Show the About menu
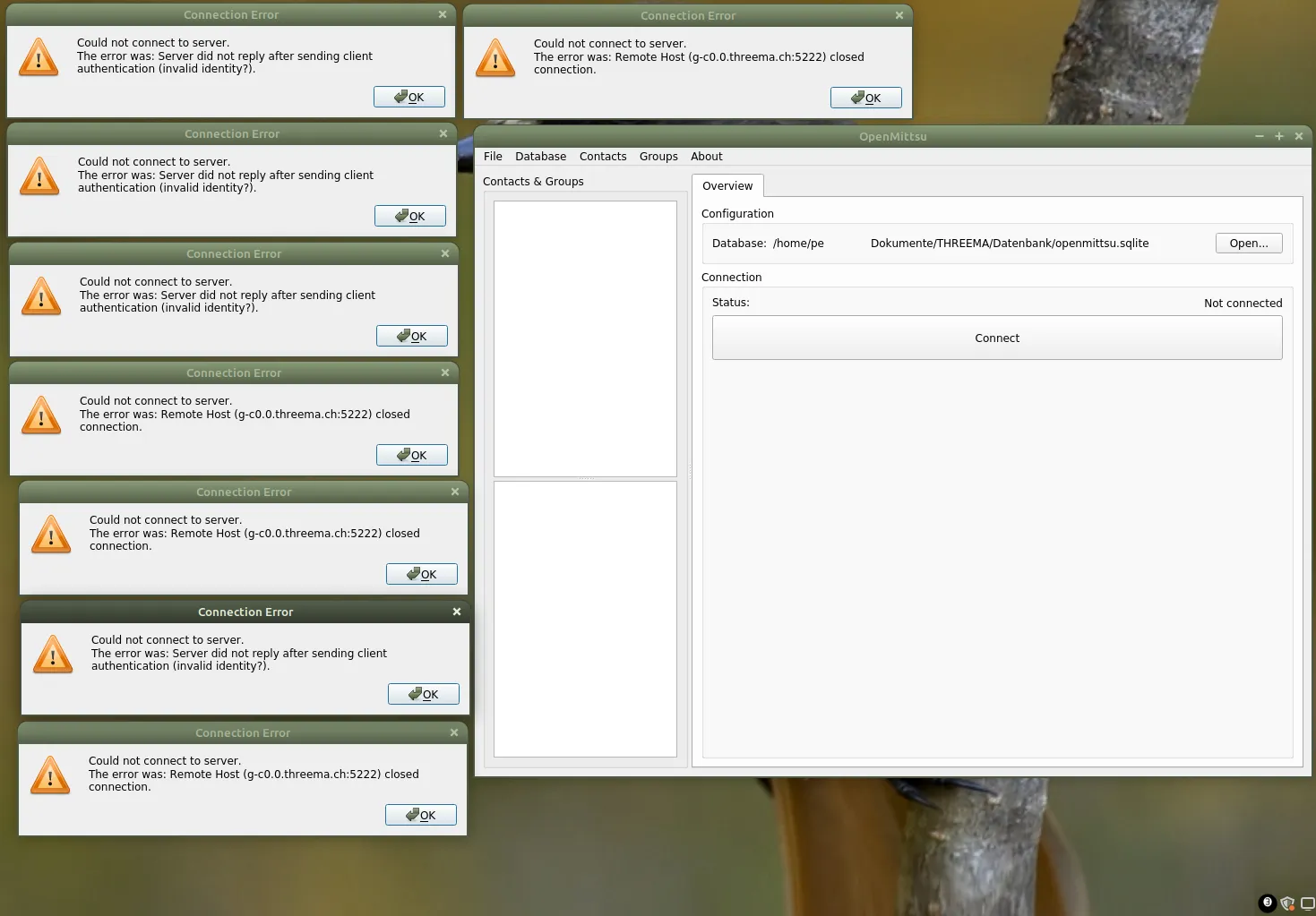 coord(706,157)
